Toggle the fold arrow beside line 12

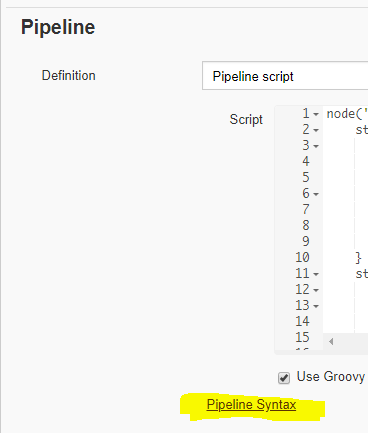[316, 290]
